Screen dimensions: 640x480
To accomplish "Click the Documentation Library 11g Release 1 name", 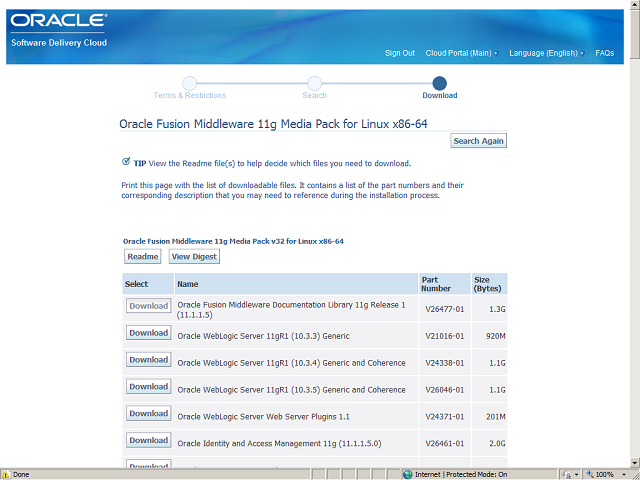I will pyautogui.click(x=291, y=310).
